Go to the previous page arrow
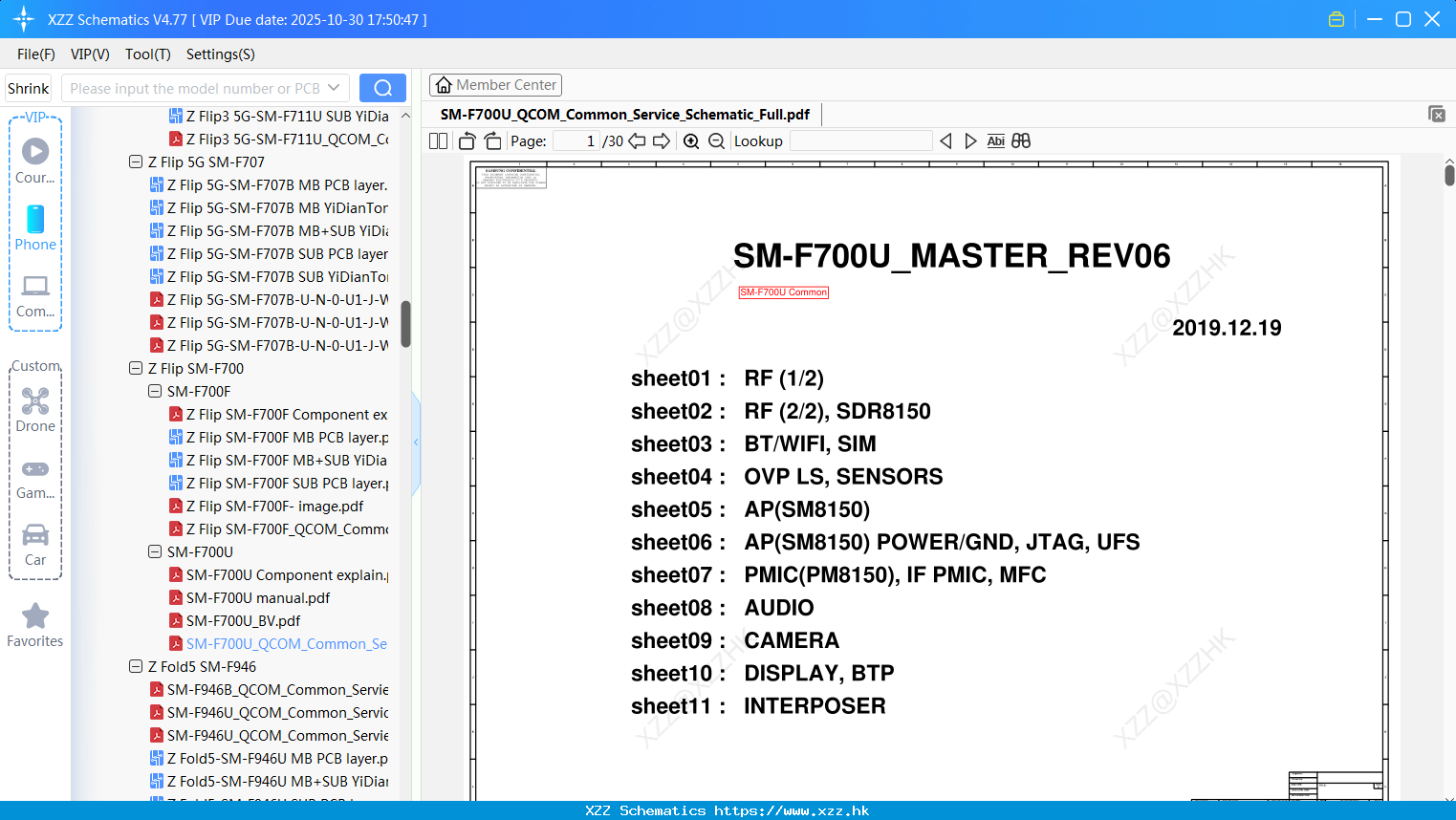The width and height of the screenshot is (1456, 820). pos(638,140)
